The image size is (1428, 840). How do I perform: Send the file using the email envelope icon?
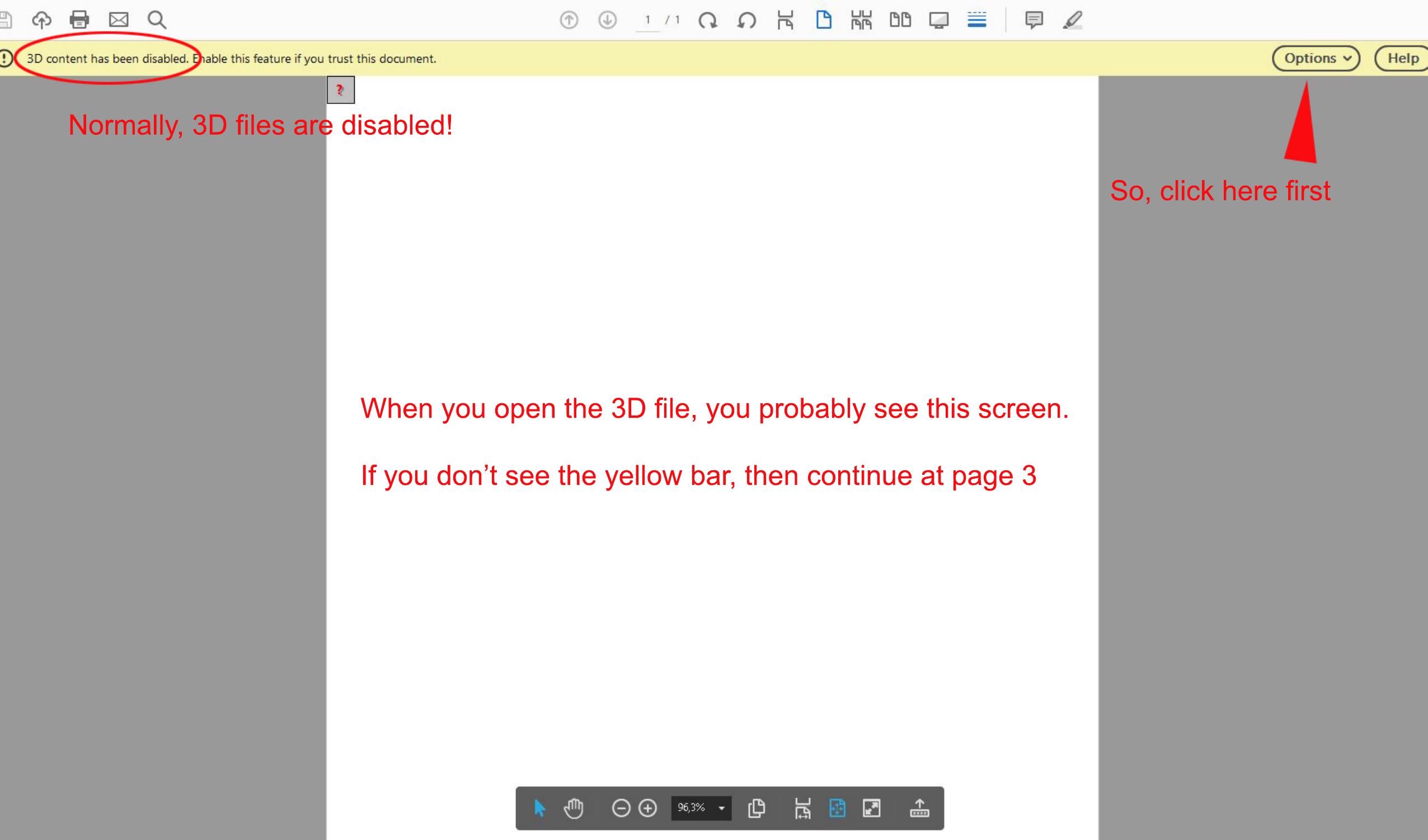click(119, 20)
